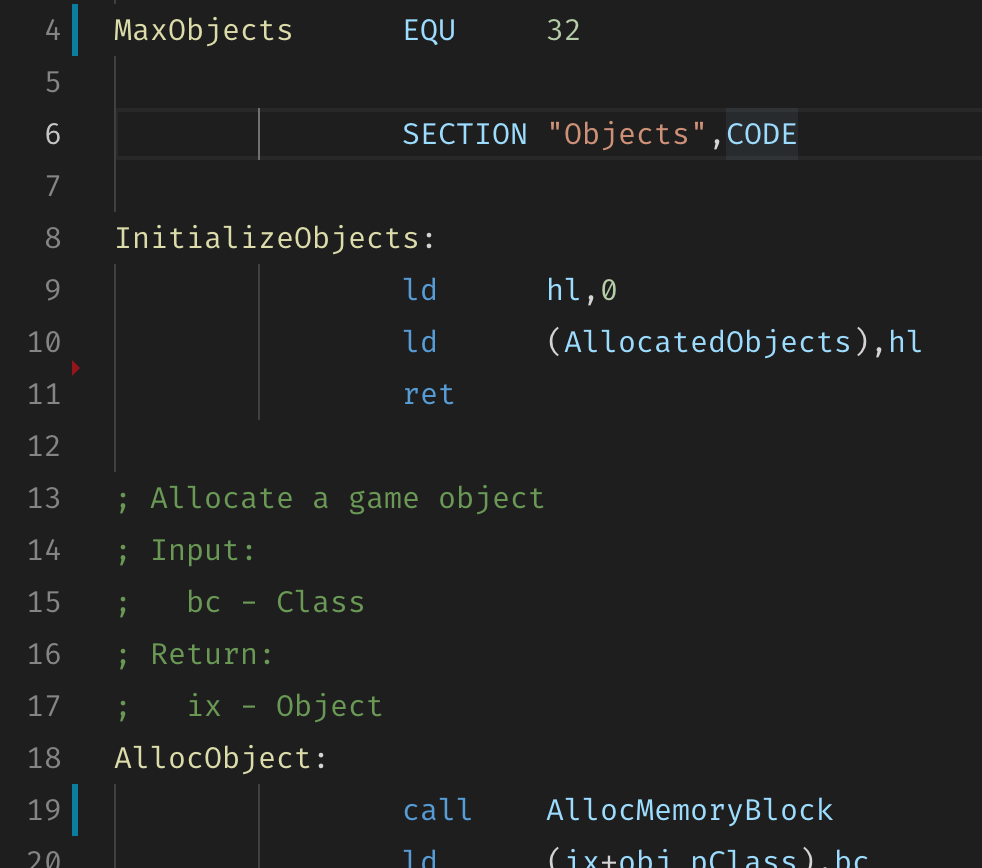
Task: Click line number 19 in the gutter
Action: coord(44,810)
